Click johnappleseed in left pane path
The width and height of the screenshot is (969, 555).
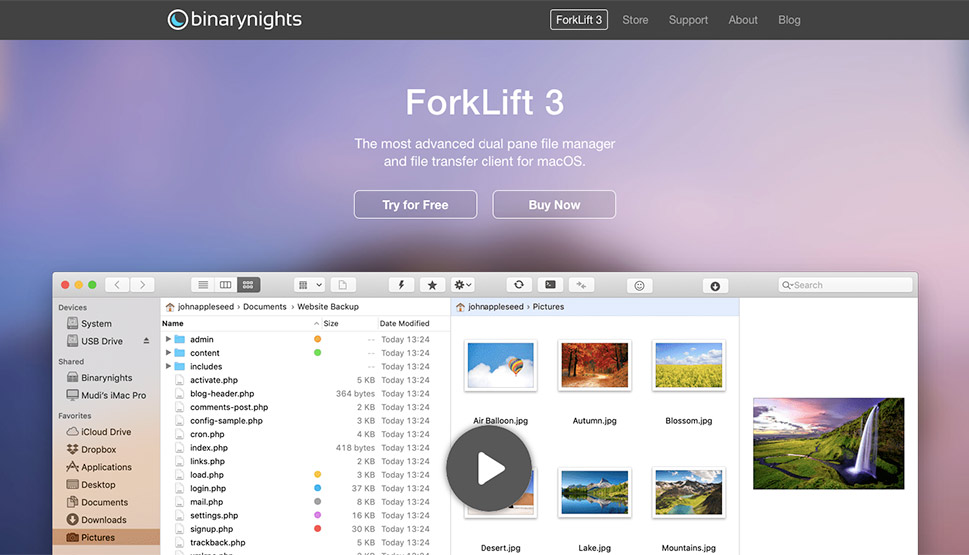coord(206,307)
